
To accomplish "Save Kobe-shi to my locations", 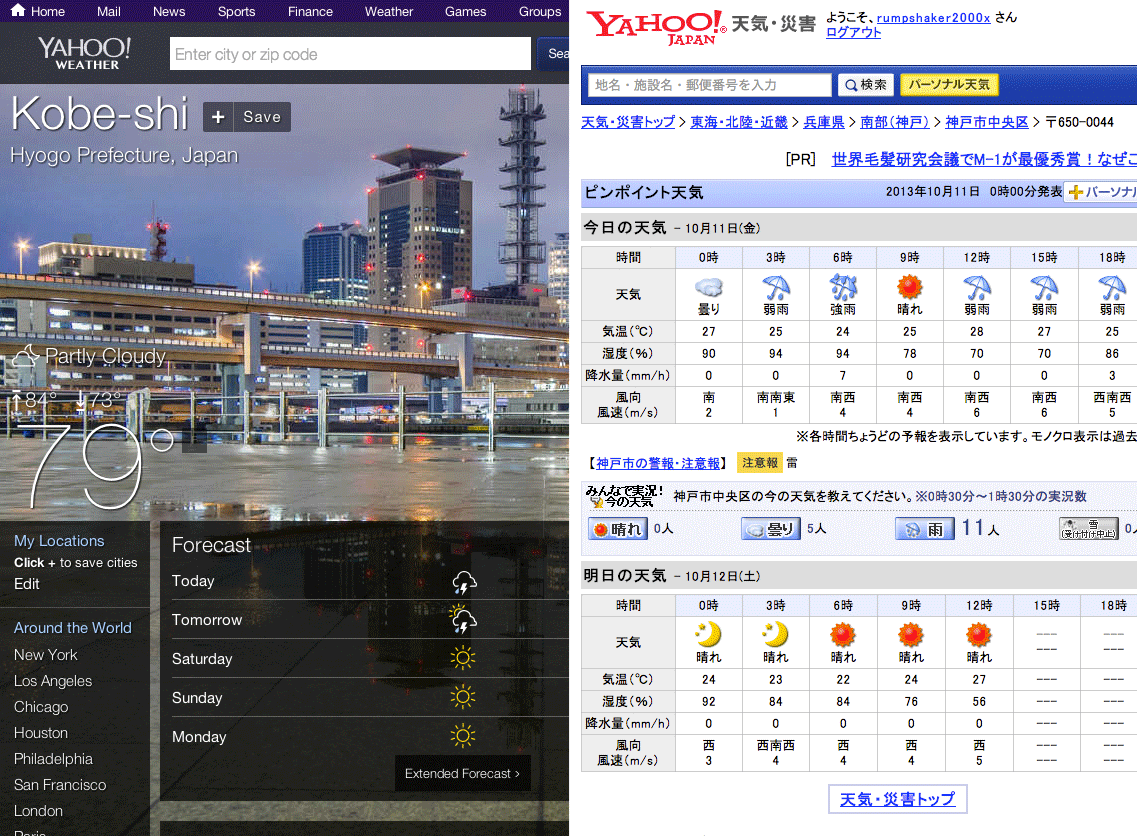I will click(262, 117).
